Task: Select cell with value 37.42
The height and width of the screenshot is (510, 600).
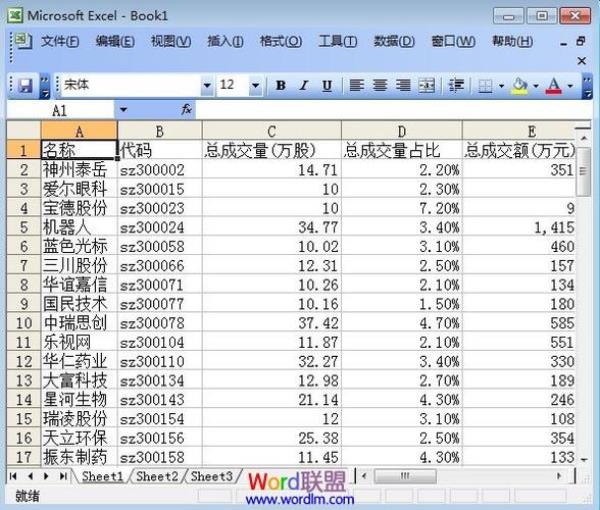Action: 272,323
